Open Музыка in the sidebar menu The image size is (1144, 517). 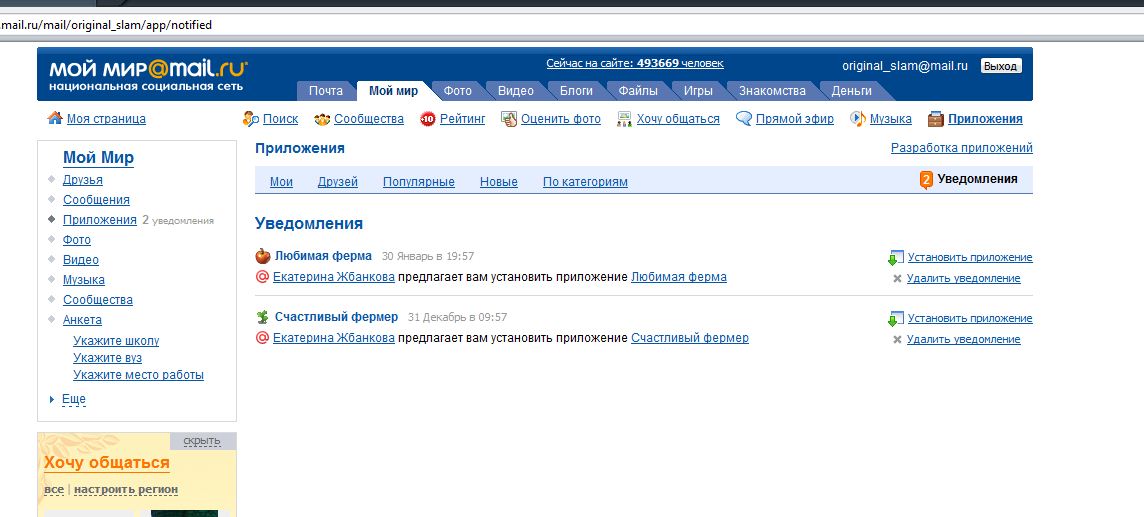coord(84,280)
